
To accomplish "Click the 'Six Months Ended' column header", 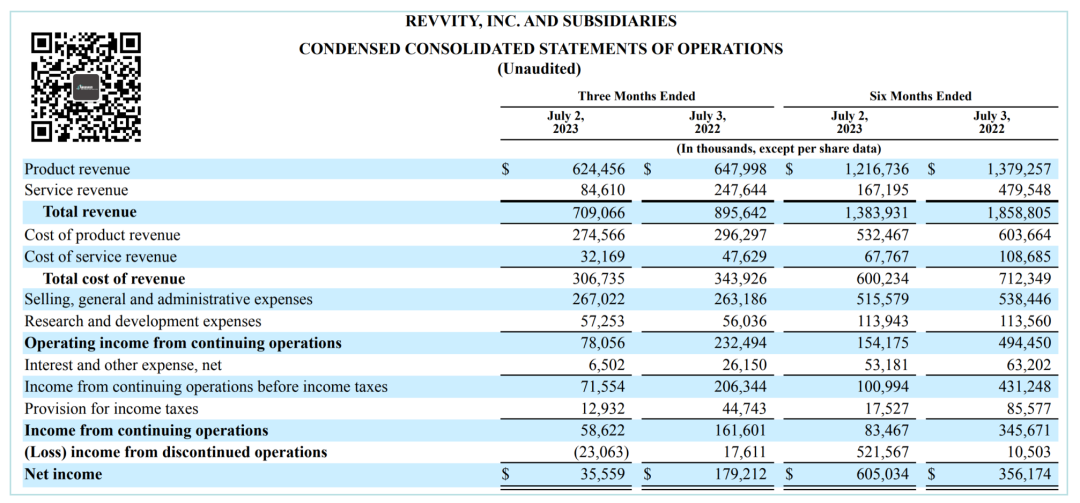I will [x=920, y=96].
